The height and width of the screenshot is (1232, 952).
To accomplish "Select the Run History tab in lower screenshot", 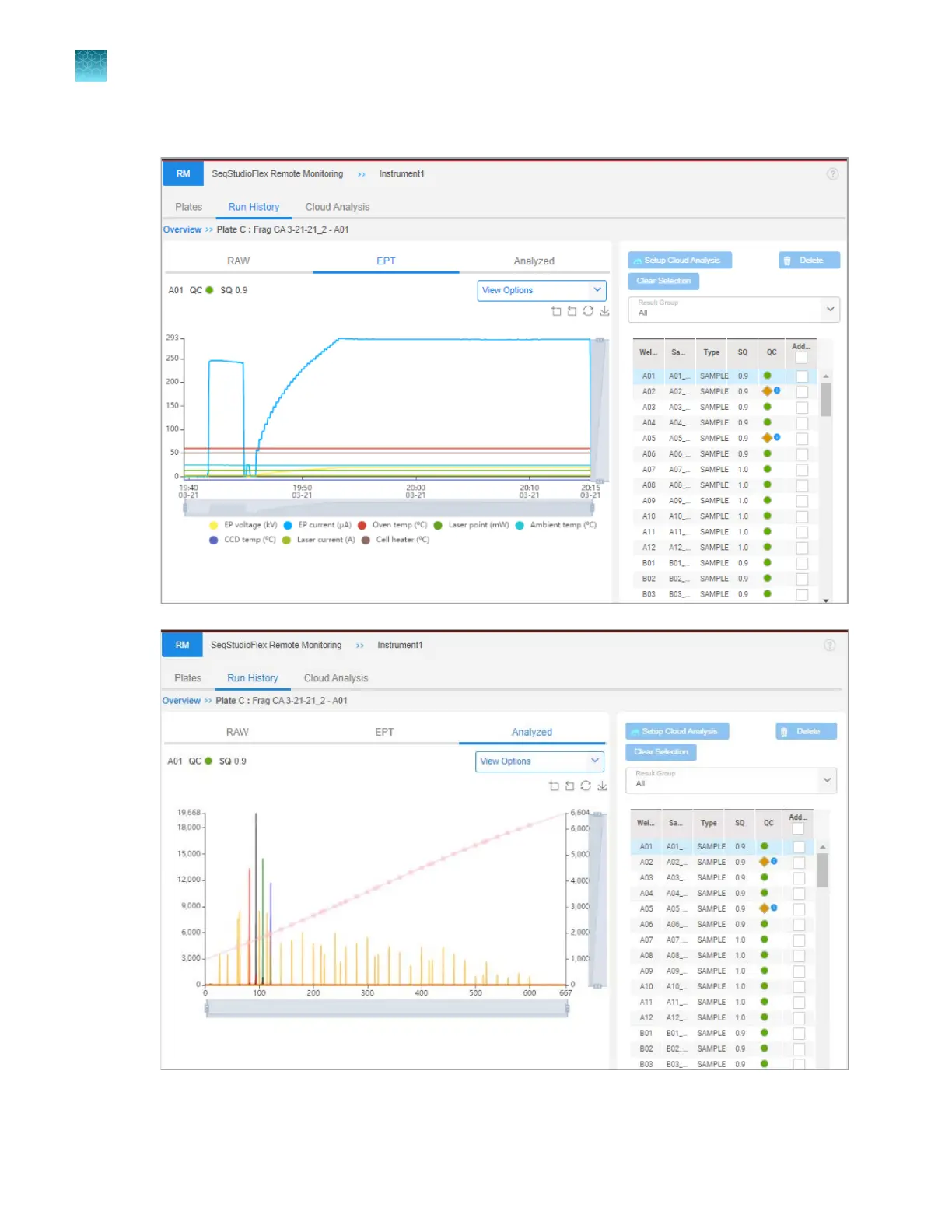I will 253,678.
